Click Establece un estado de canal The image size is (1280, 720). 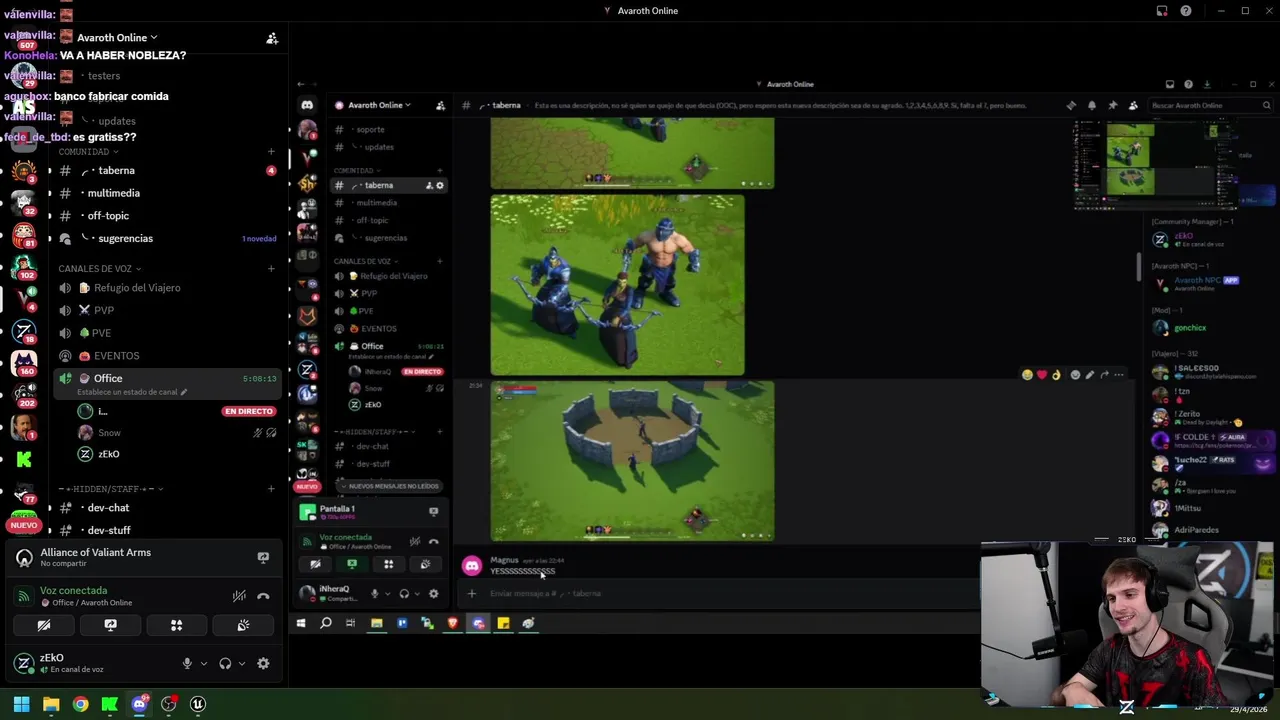tap(131, 392)
